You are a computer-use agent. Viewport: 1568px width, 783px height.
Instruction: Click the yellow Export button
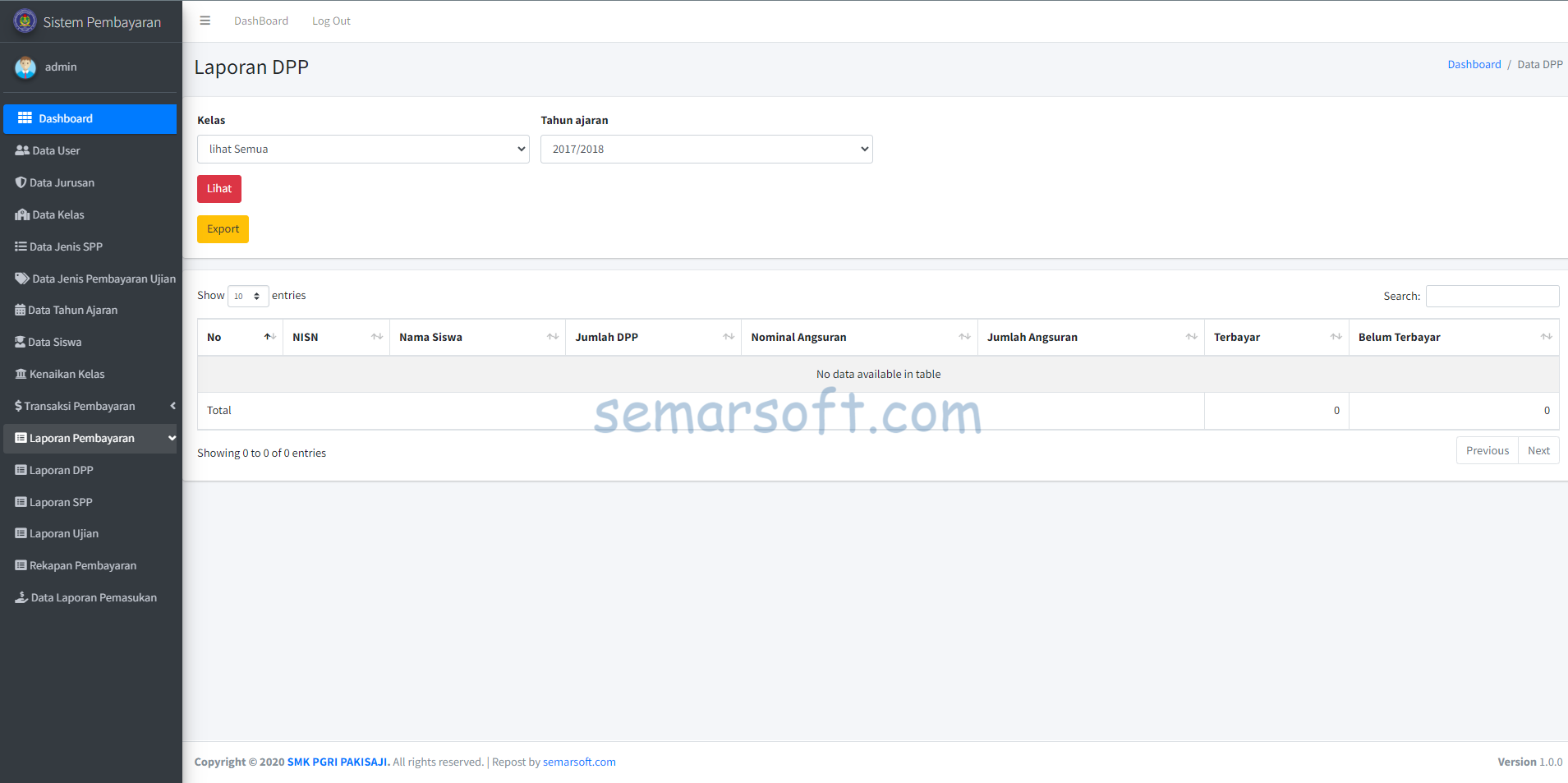click(223, 229)
